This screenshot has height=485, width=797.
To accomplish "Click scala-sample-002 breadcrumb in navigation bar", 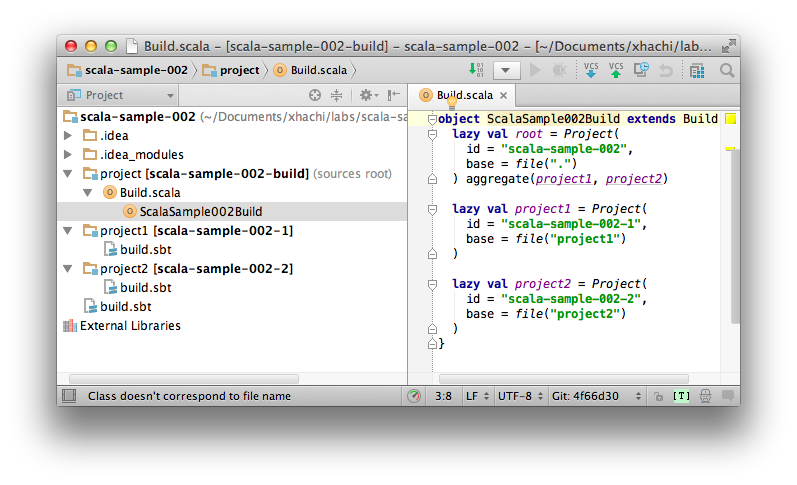I will pos(128,70).
